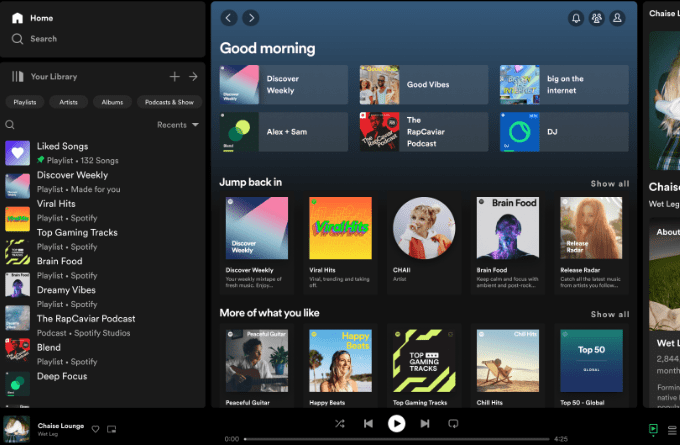Show all in More of what you like

(610, 314)
